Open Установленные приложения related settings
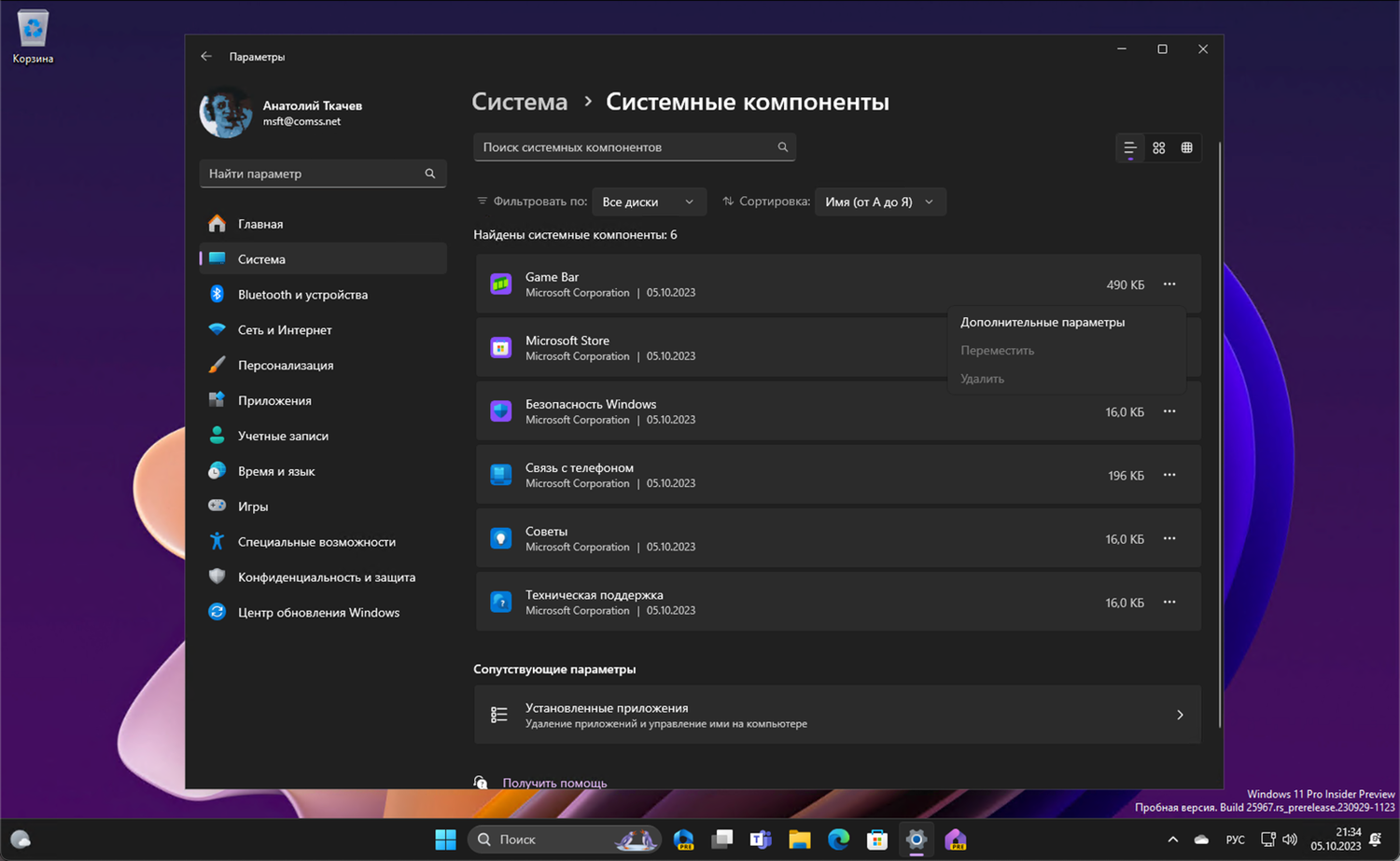The width and height of the screenshot is (1400, 861). pos(837,715)
